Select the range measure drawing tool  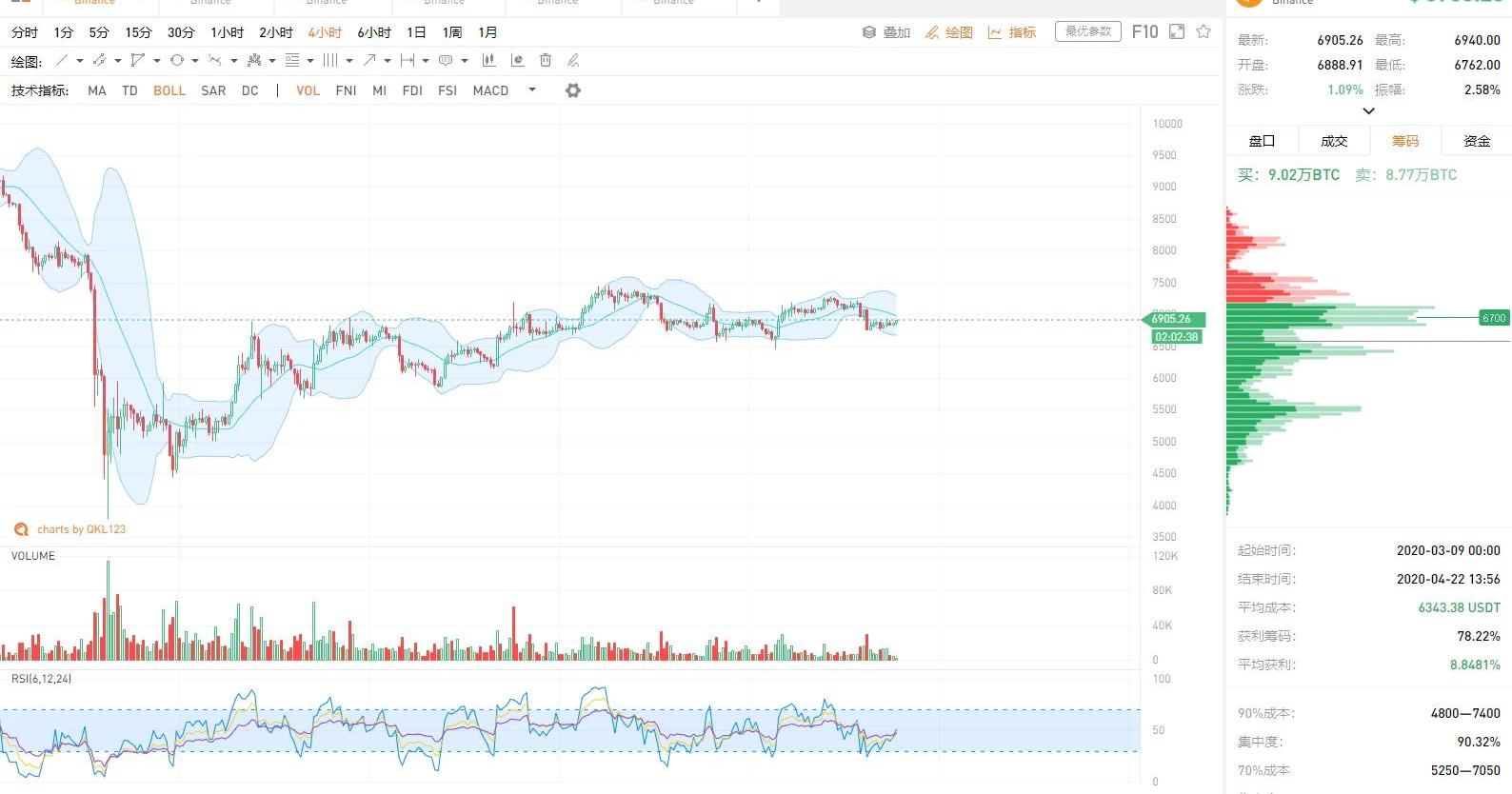(x=408, y=61)
